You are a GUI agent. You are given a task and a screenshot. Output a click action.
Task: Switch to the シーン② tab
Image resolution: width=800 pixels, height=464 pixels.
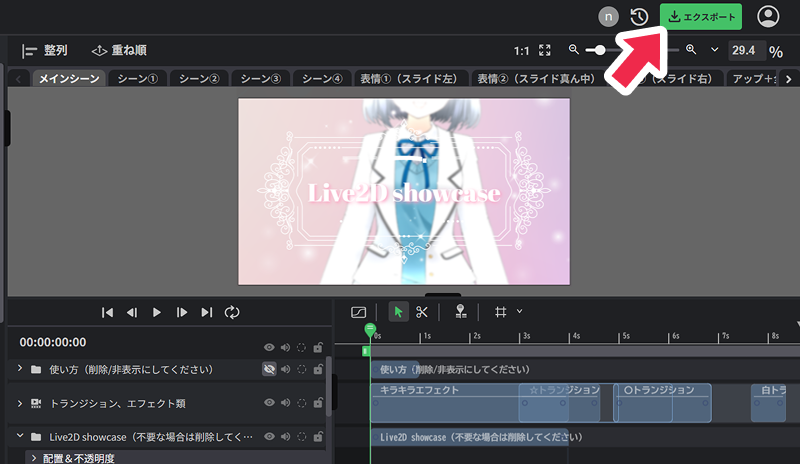[198, 78]
